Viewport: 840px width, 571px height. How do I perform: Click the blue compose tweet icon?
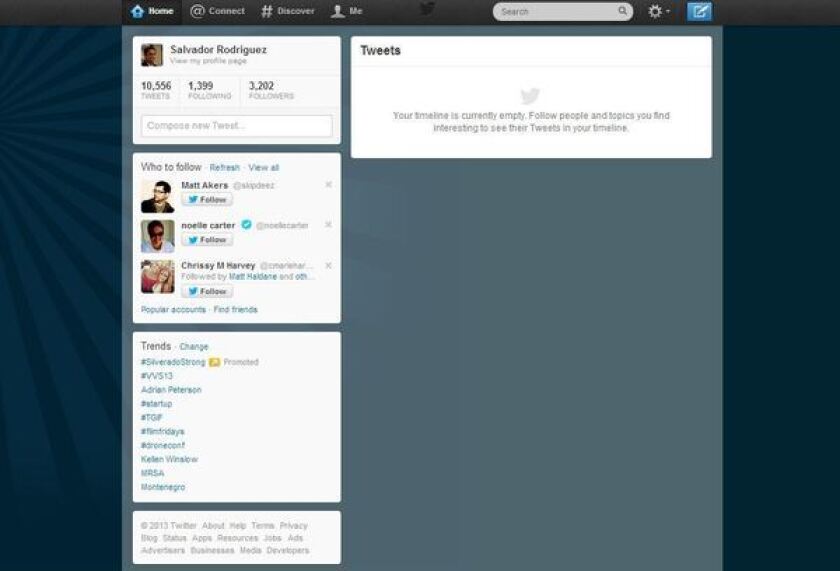[x=699, y=11]
